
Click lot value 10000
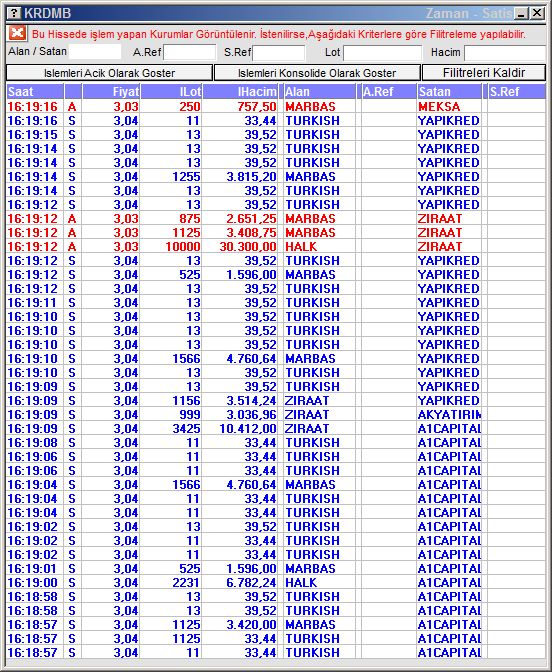coord(171,246)
